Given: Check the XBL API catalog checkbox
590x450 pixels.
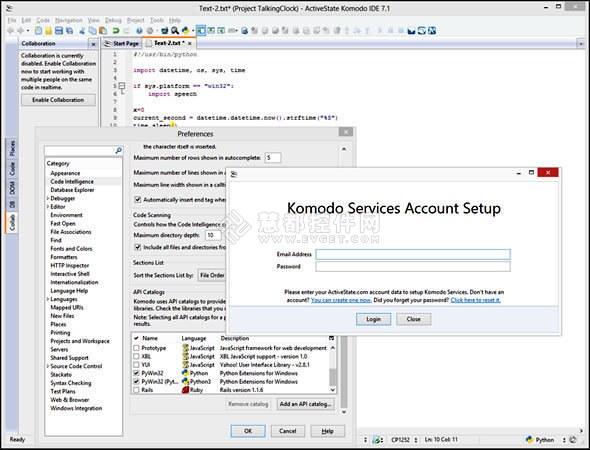Looking at the screenshot, I should point(136,356).
